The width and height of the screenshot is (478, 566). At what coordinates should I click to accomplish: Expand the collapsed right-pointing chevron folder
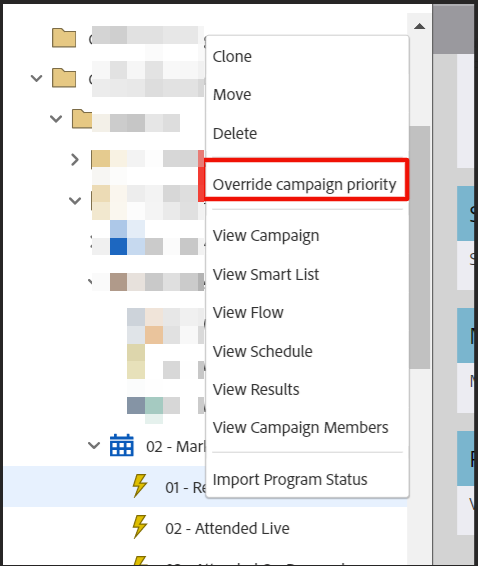click(x=75, y=160)
